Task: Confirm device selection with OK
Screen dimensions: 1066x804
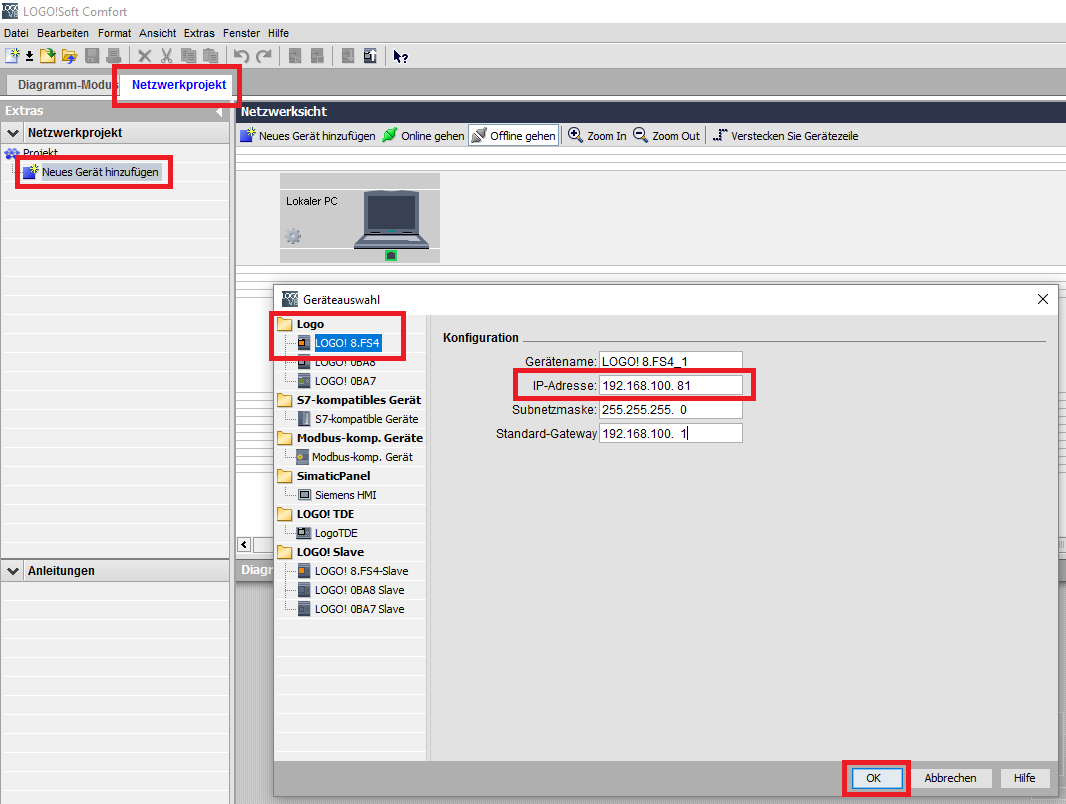Action: [874, 778]
